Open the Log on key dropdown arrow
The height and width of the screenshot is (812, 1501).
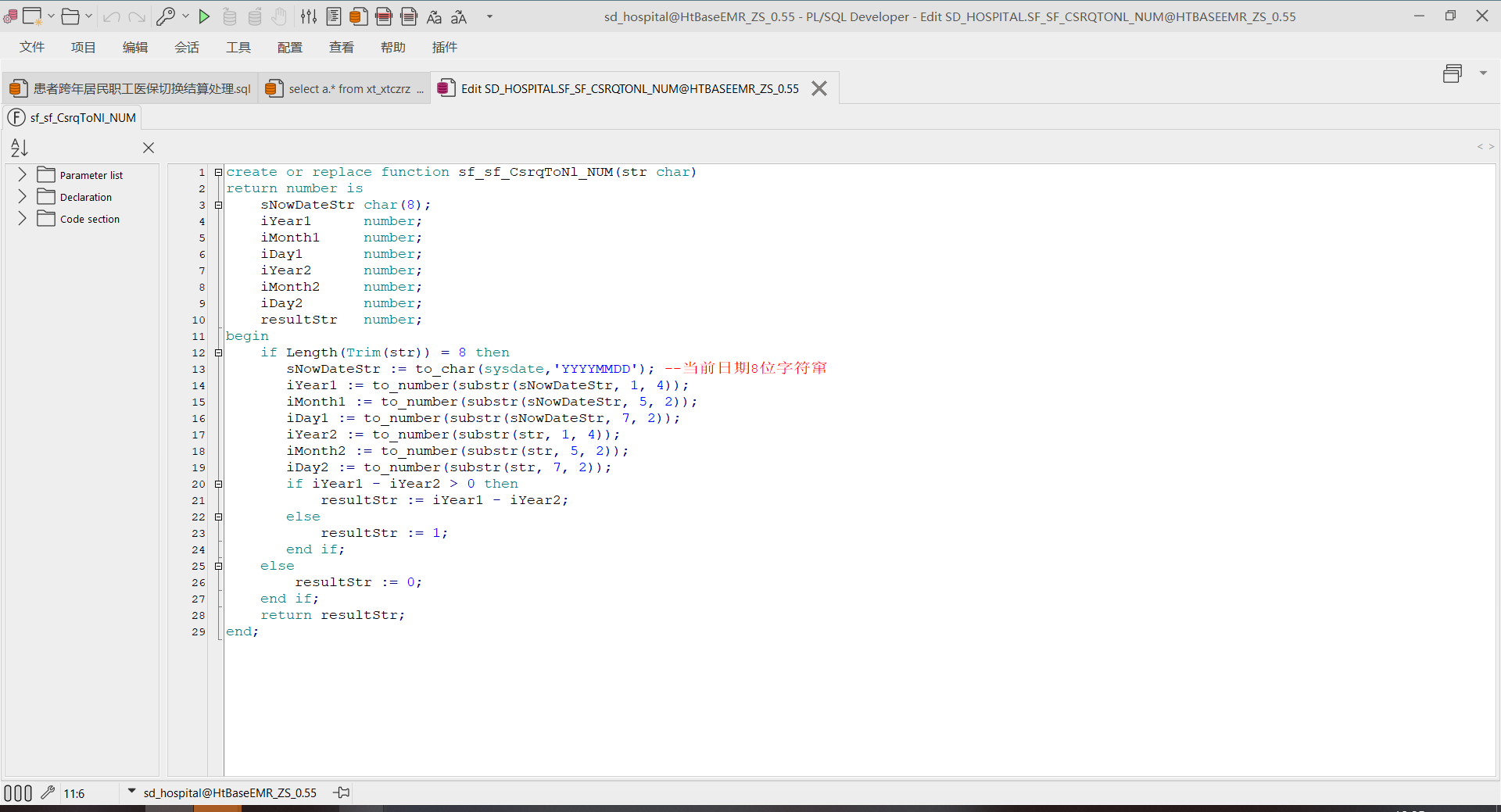(x=185, y=16)
